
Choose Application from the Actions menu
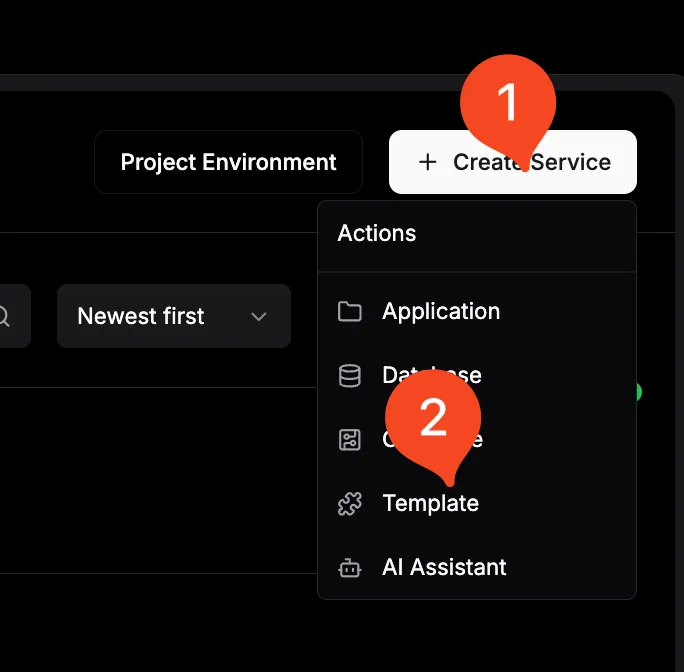click(x=441, y=312)
